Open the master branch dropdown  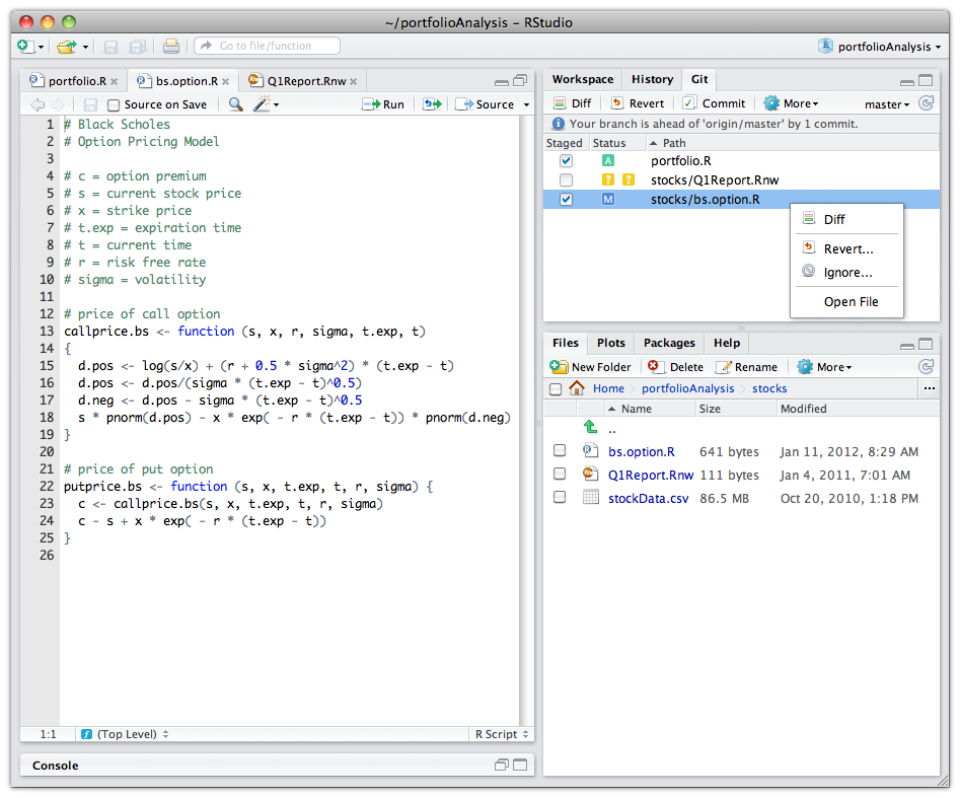[x=884, y=103]
